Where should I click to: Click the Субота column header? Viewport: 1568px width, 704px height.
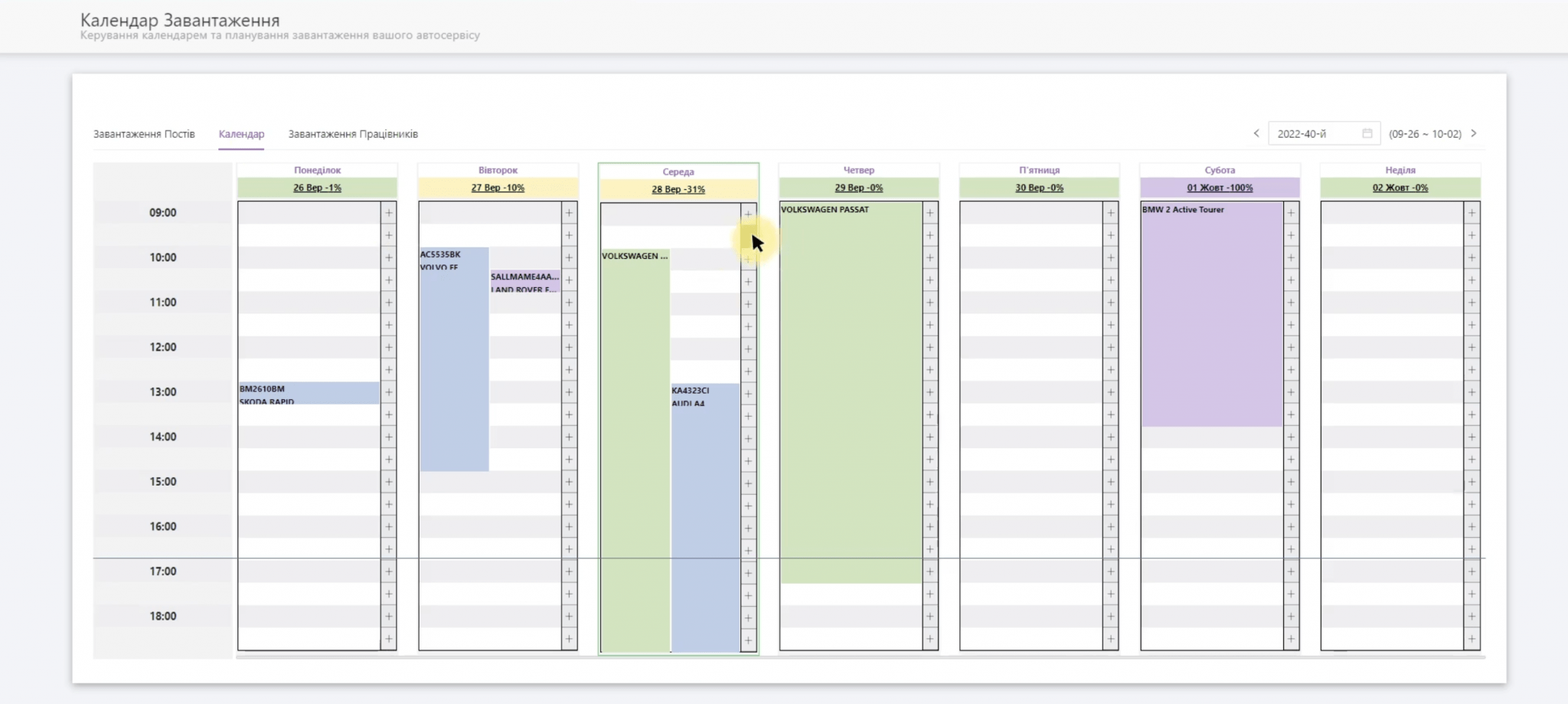(x=1220, y=170)
